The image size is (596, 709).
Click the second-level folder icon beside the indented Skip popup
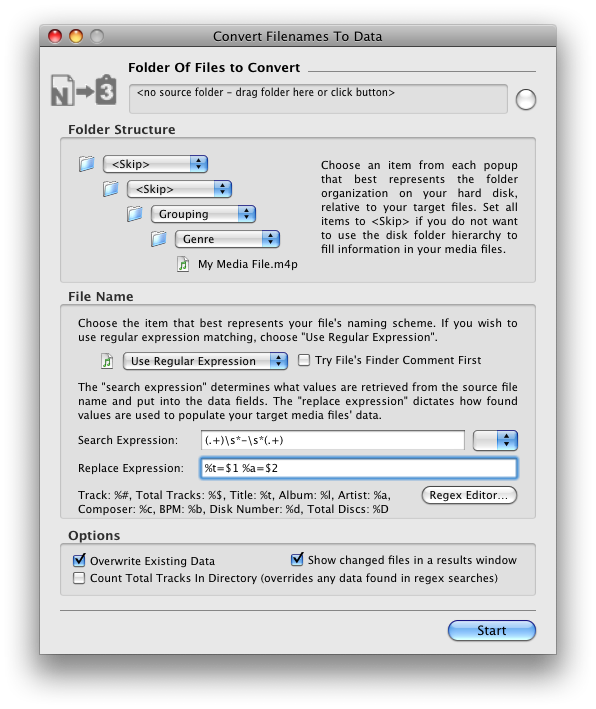click(x=110, y=189)
